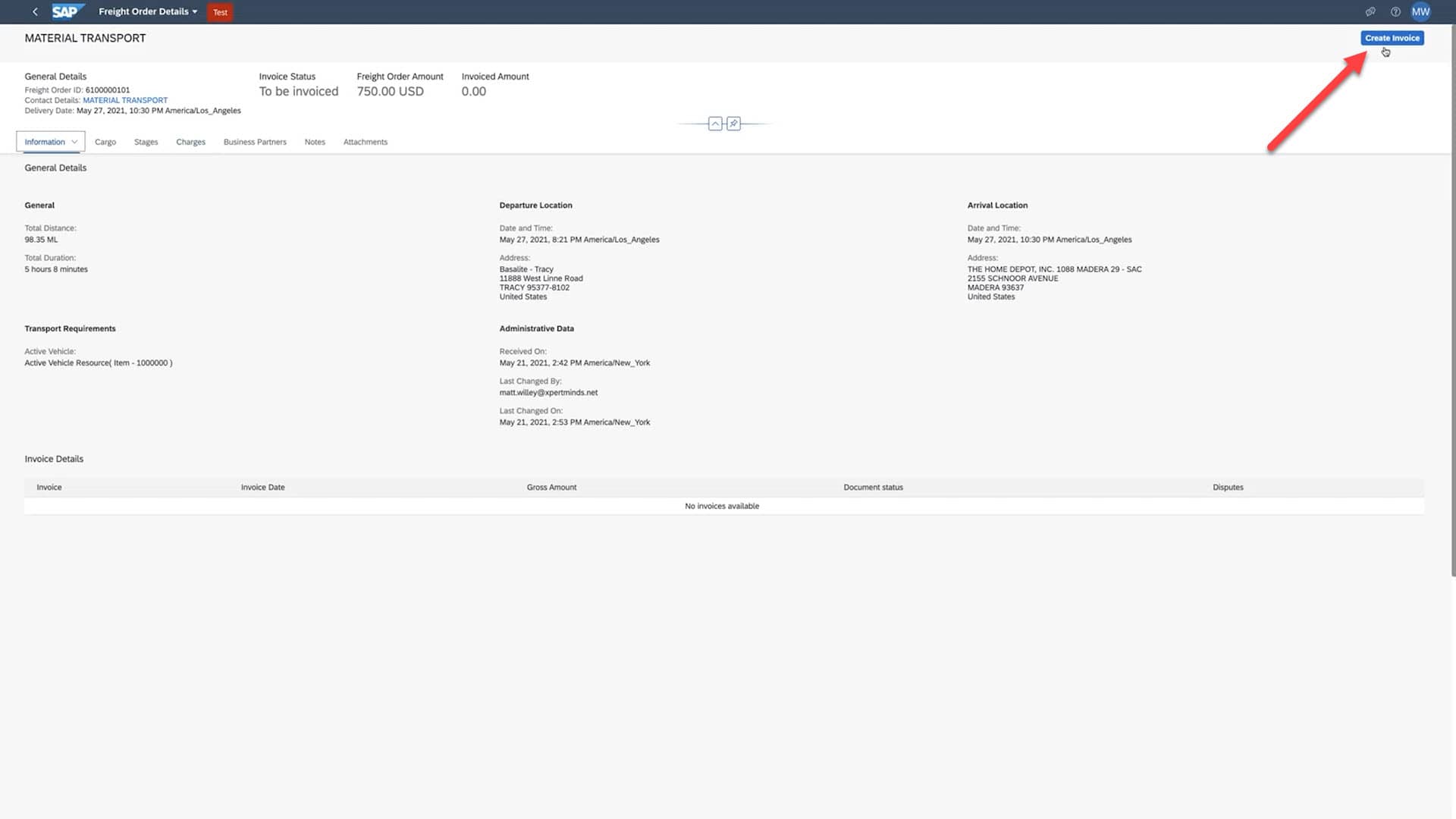
Task: Pin the header with the pin icon
Action: pos(733,124)
